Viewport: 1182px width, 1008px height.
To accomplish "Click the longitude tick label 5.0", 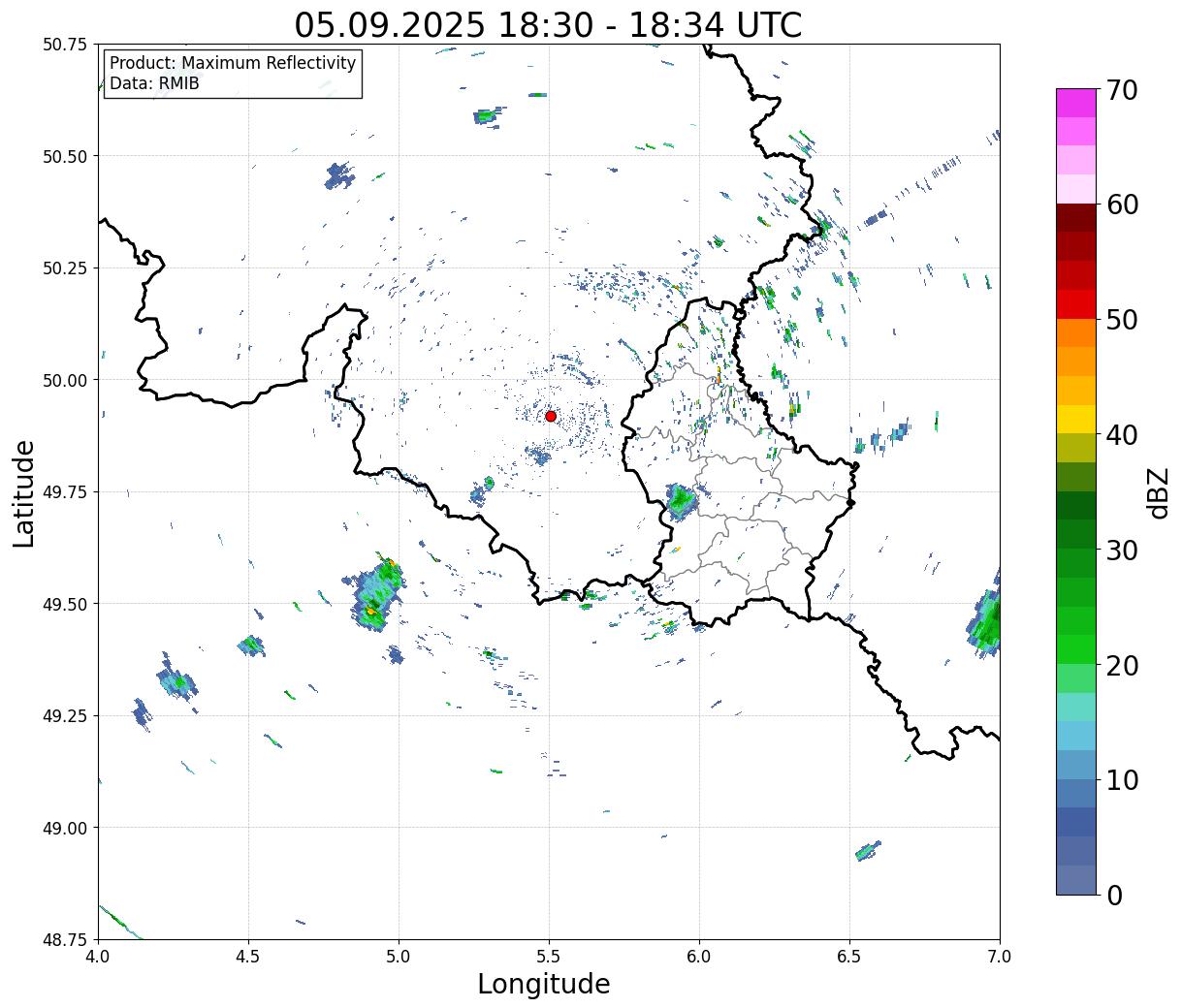I will tap(399, 957).
